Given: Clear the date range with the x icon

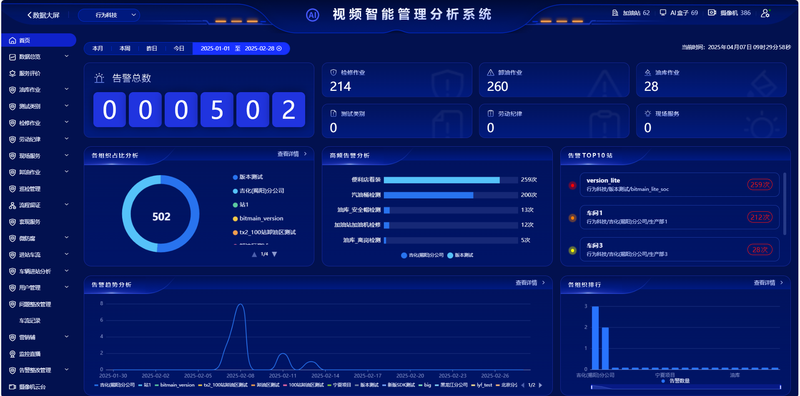Looking at the screenshot, I should (279, 48).
